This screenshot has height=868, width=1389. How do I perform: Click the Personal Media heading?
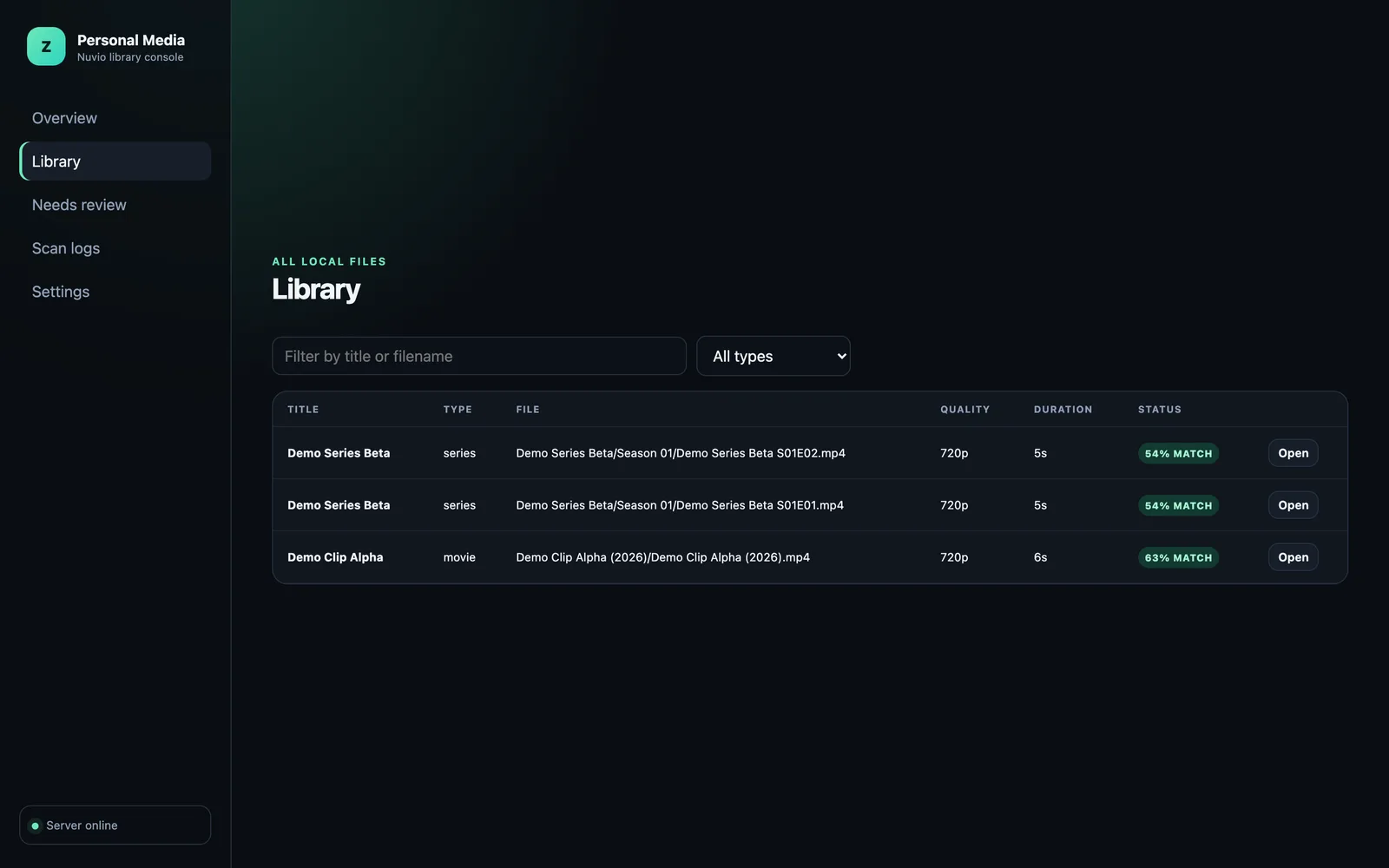point(131,40)
